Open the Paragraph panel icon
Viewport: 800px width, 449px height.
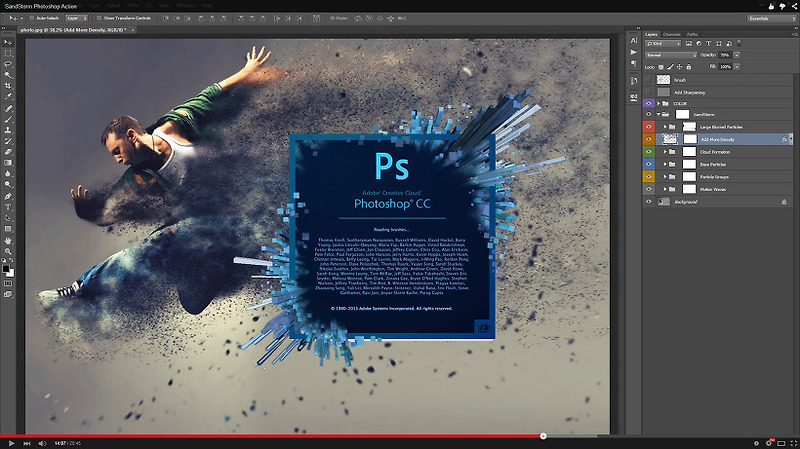[634, 63]
